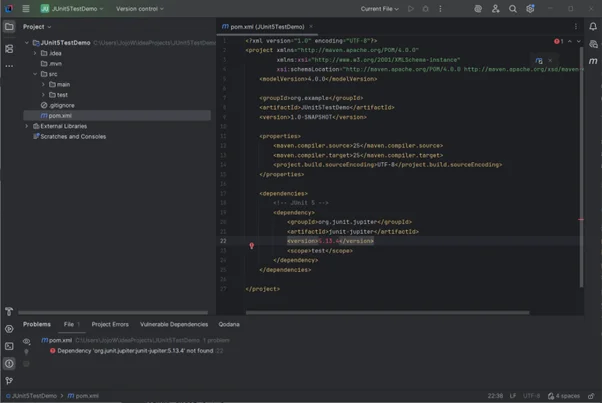Click the red error bulb in the gutter
602x403 pixels.
tap(251, 245)
